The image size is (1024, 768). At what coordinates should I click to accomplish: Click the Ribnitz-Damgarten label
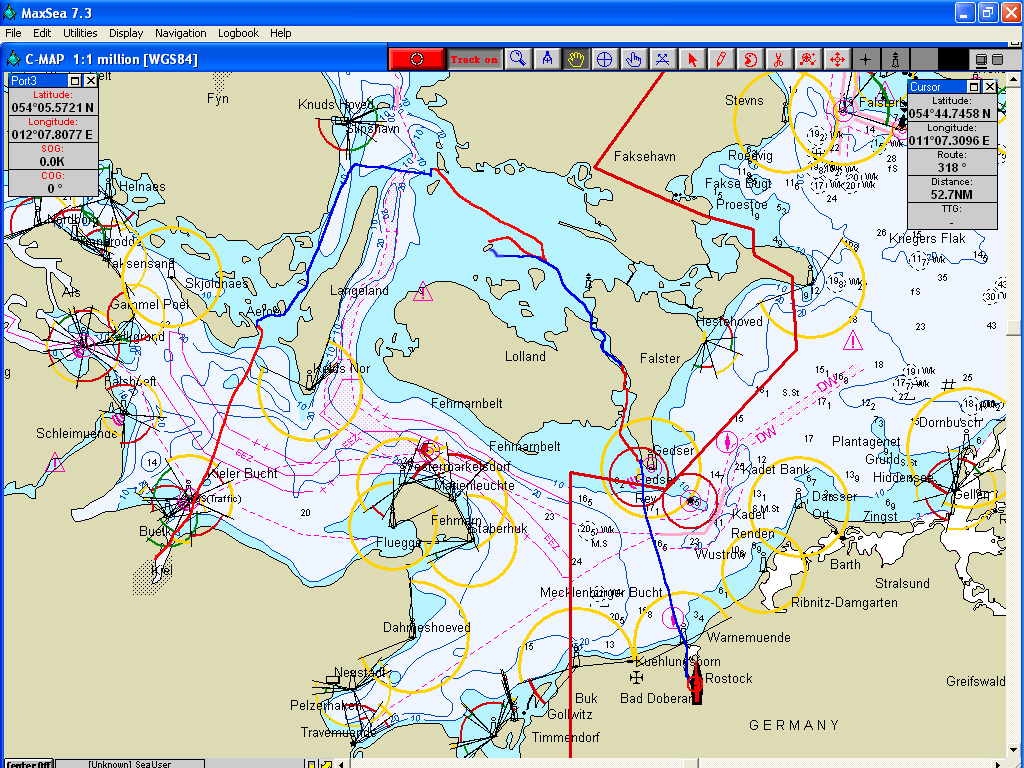click(x=844, y=603)
